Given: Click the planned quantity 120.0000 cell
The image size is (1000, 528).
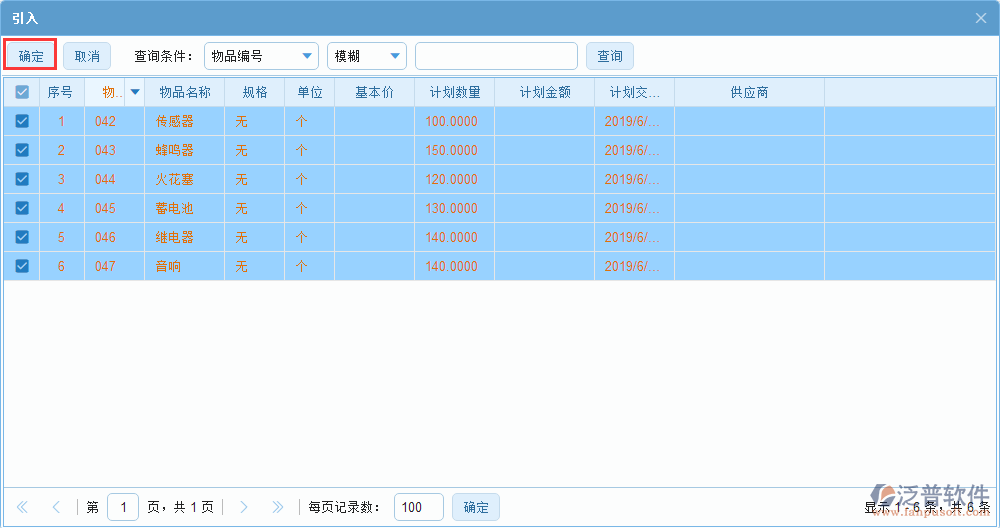Looking at the screenshot, I should (454, 179).
